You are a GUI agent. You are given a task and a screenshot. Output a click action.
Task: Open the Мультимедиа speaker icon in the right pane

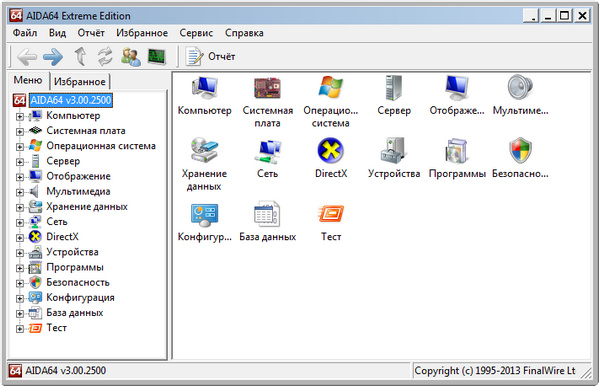pos(520,88)
